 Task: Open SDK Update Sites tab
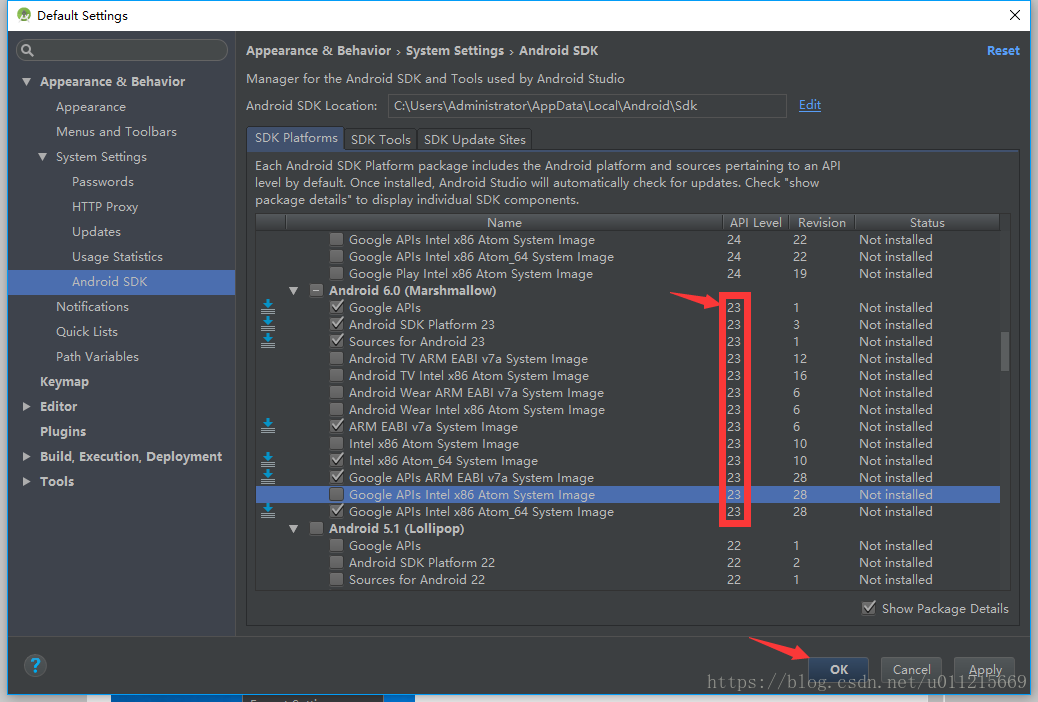[x=475, y=139]
